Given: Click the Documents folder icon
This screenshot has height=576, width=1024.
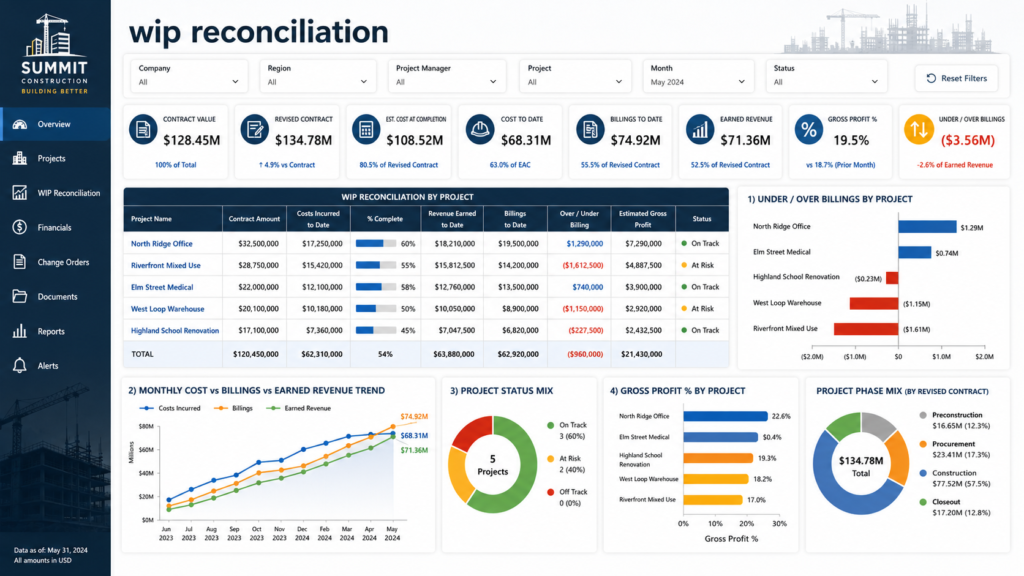Looking at the screenshot, I should coord(20,296).
